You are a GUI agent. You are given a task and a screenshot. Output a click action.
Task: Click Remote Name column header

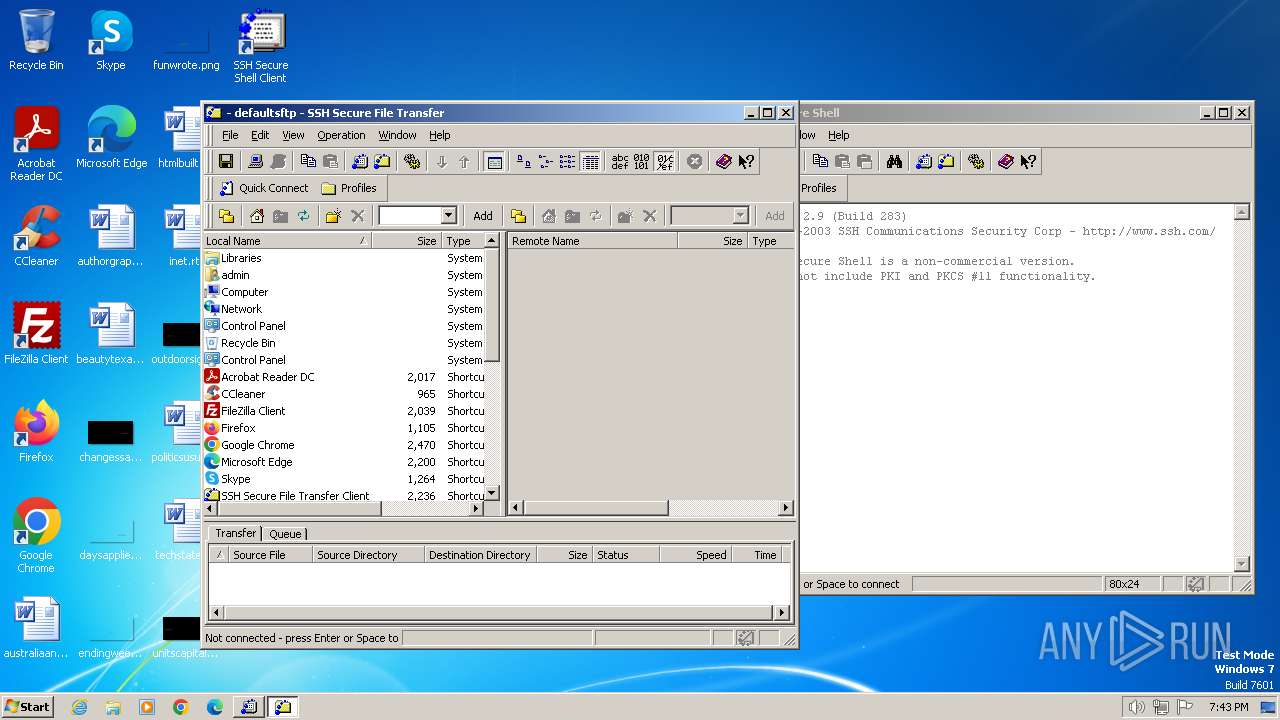593,241
